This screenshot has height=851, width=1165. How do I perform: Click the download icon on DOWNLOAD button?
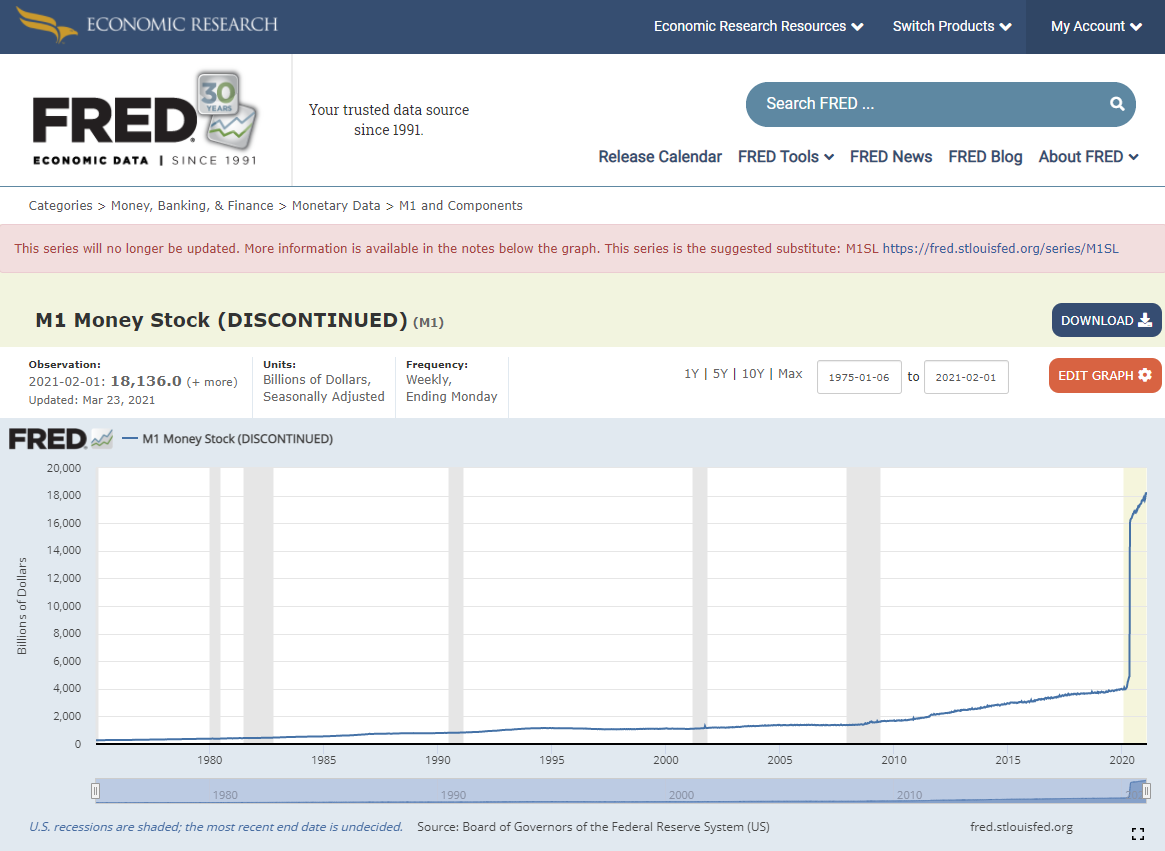point(1143,320)
